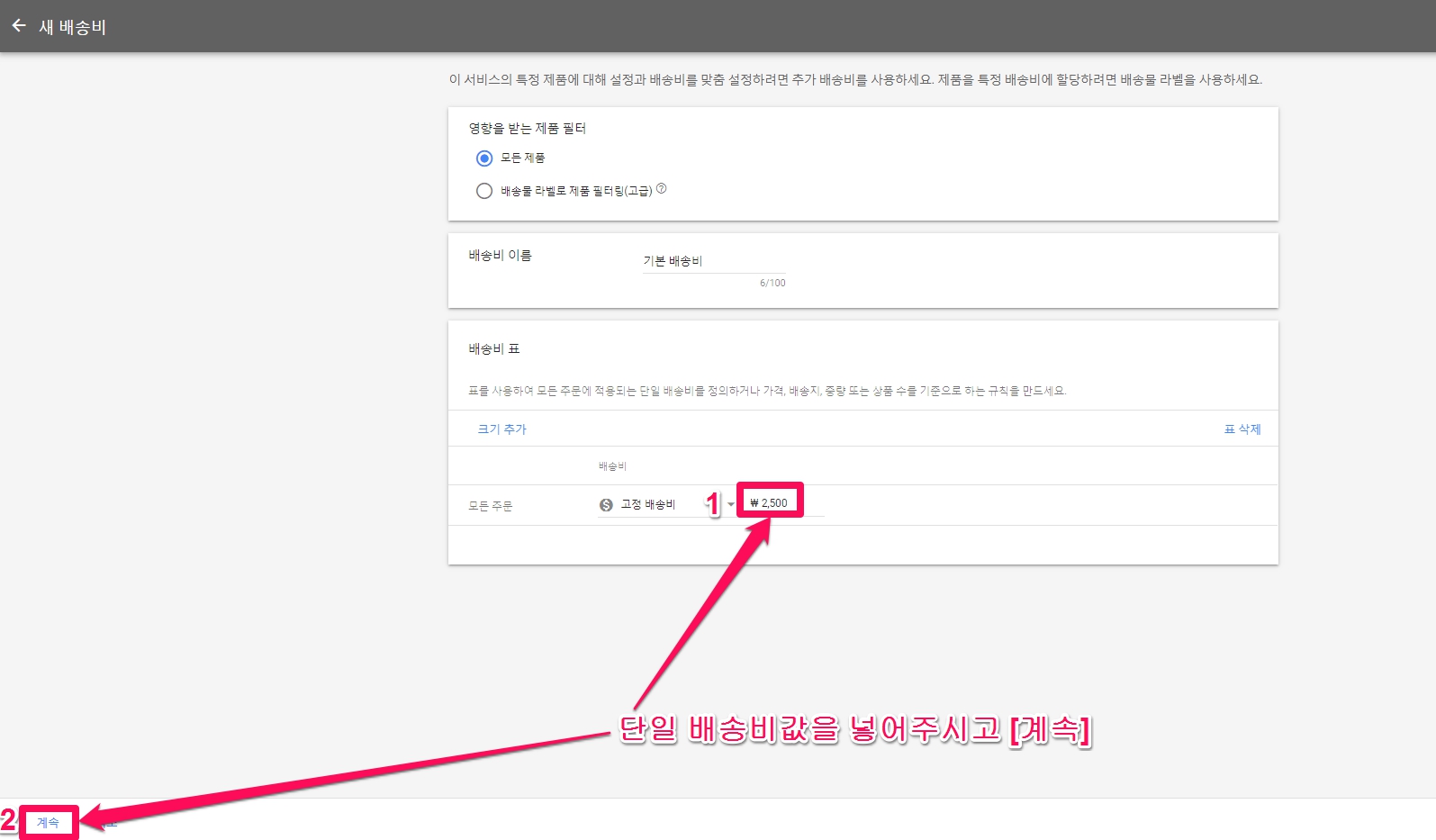Click the back arrow in the header
The width and height of the screenshot is (1436, 840).
pos(19,26)
